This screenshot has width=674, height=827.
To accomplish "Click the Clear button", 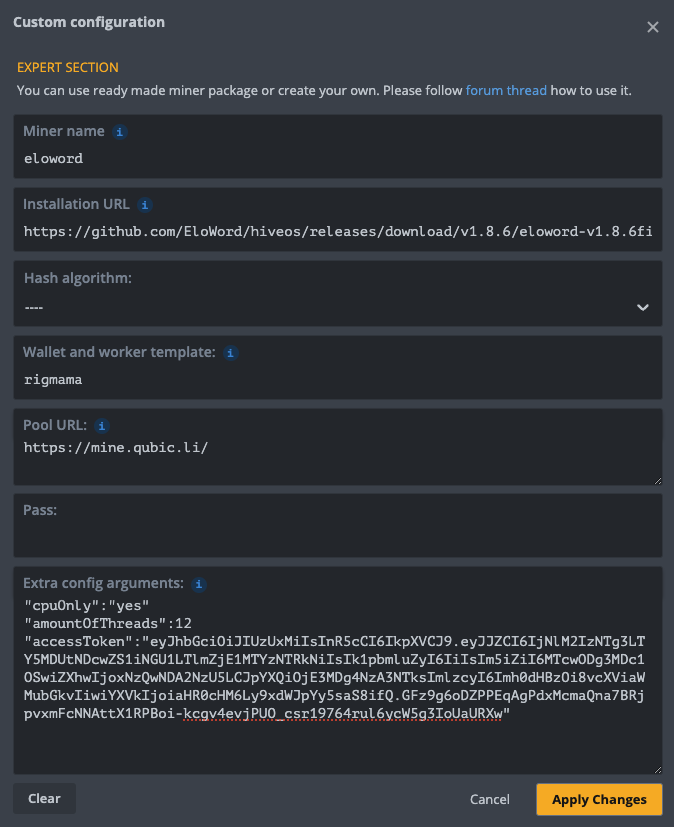I will 44,799.
